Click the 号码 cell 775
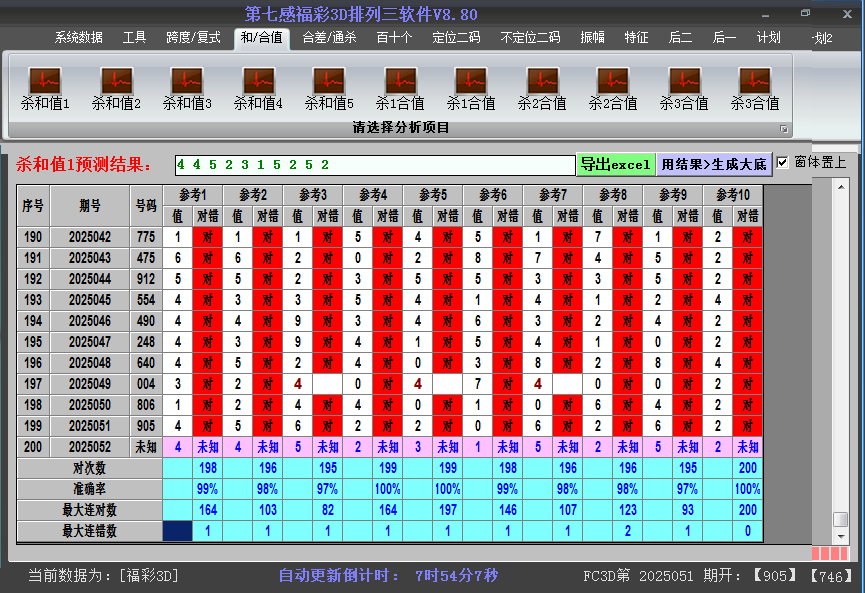The height and width of the screenshot is (593, 865). point(146,237)
